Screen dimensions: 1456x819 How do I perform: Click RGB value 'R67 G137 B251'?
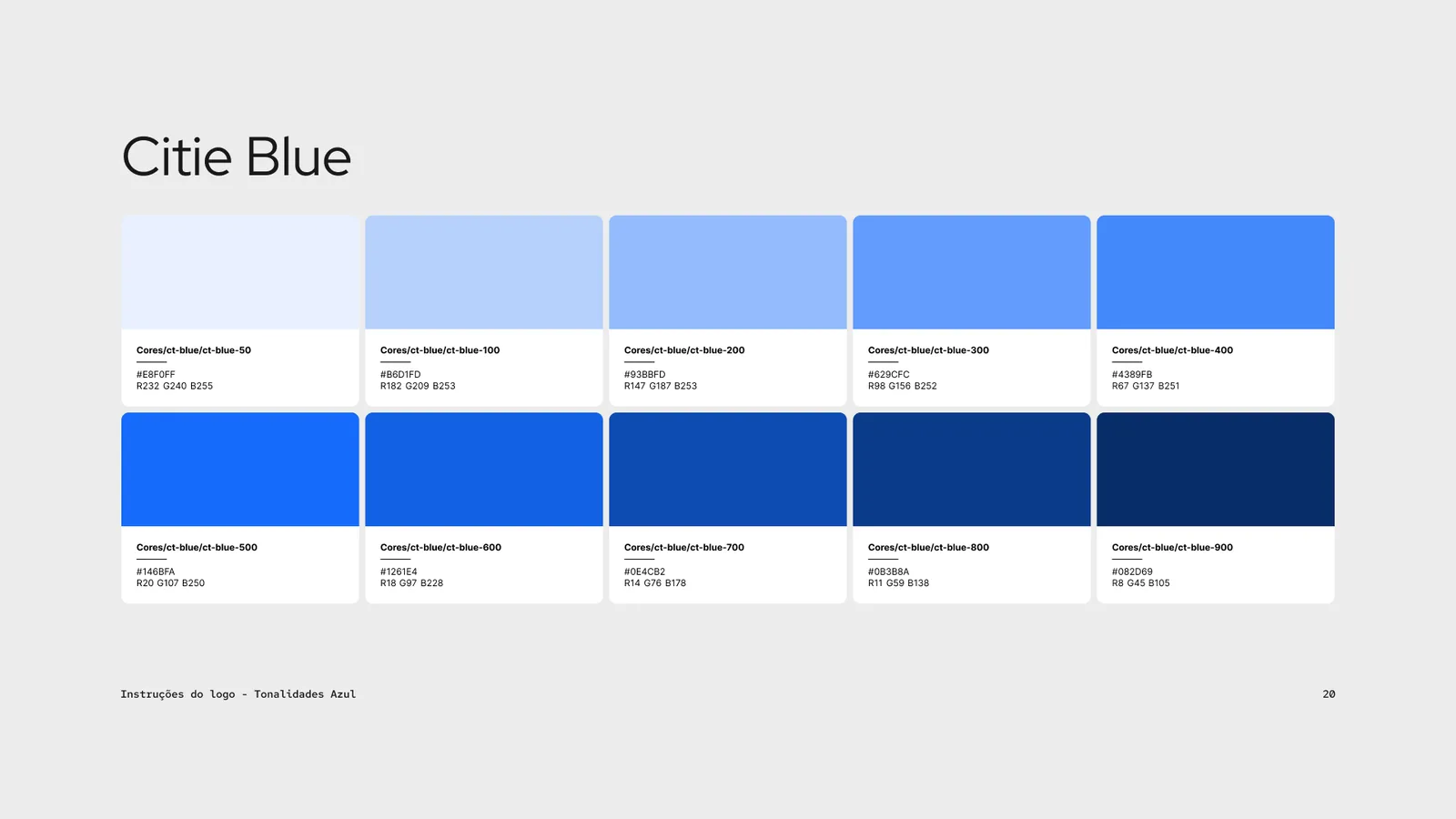pos(1146,386)
